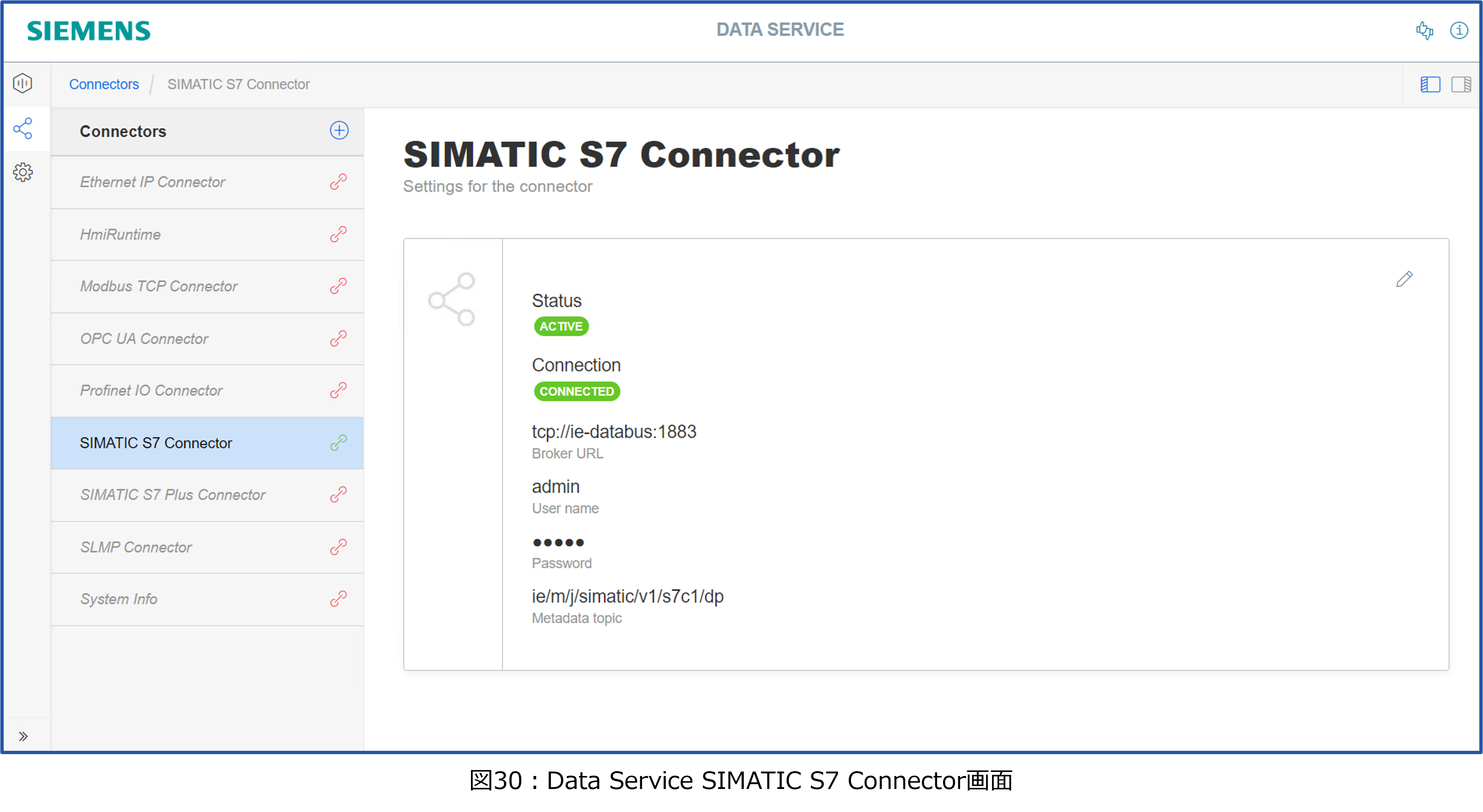This screenshot has height=812, width=1483.
Task: Open the Profinet IO Connector entry
Action: tap(151, 390)
